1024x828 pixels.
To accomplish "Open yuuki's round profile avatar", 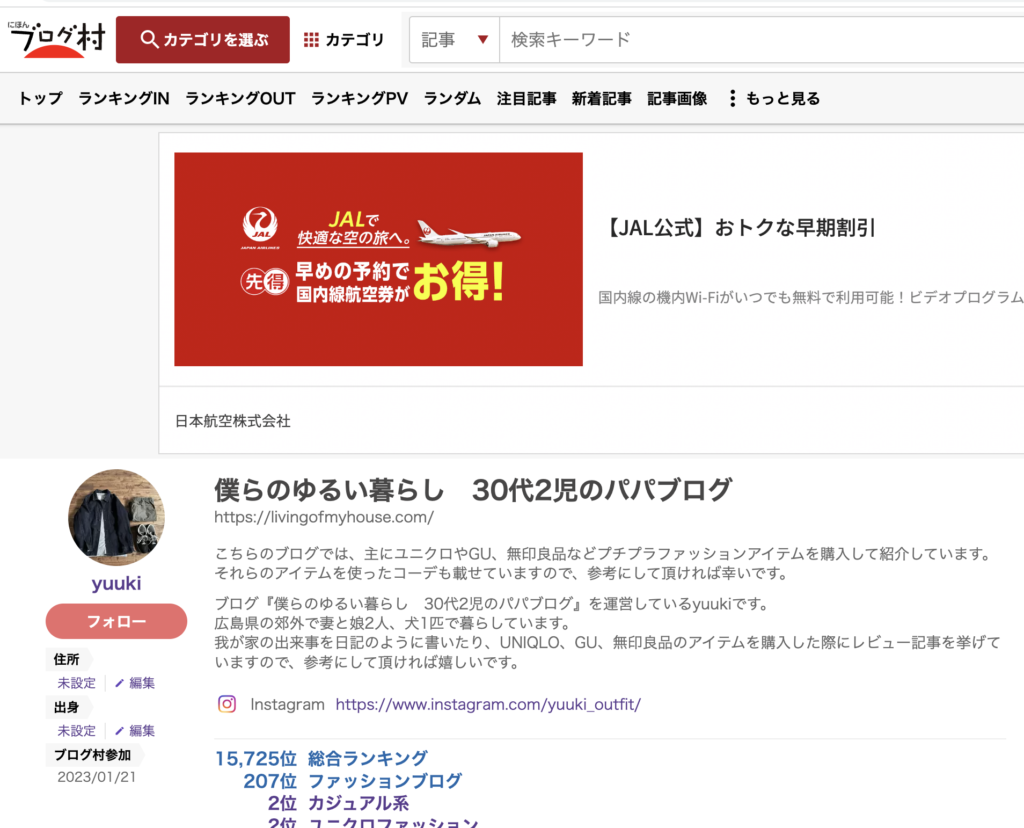I will pyautogui.click(x=116, y=517).
